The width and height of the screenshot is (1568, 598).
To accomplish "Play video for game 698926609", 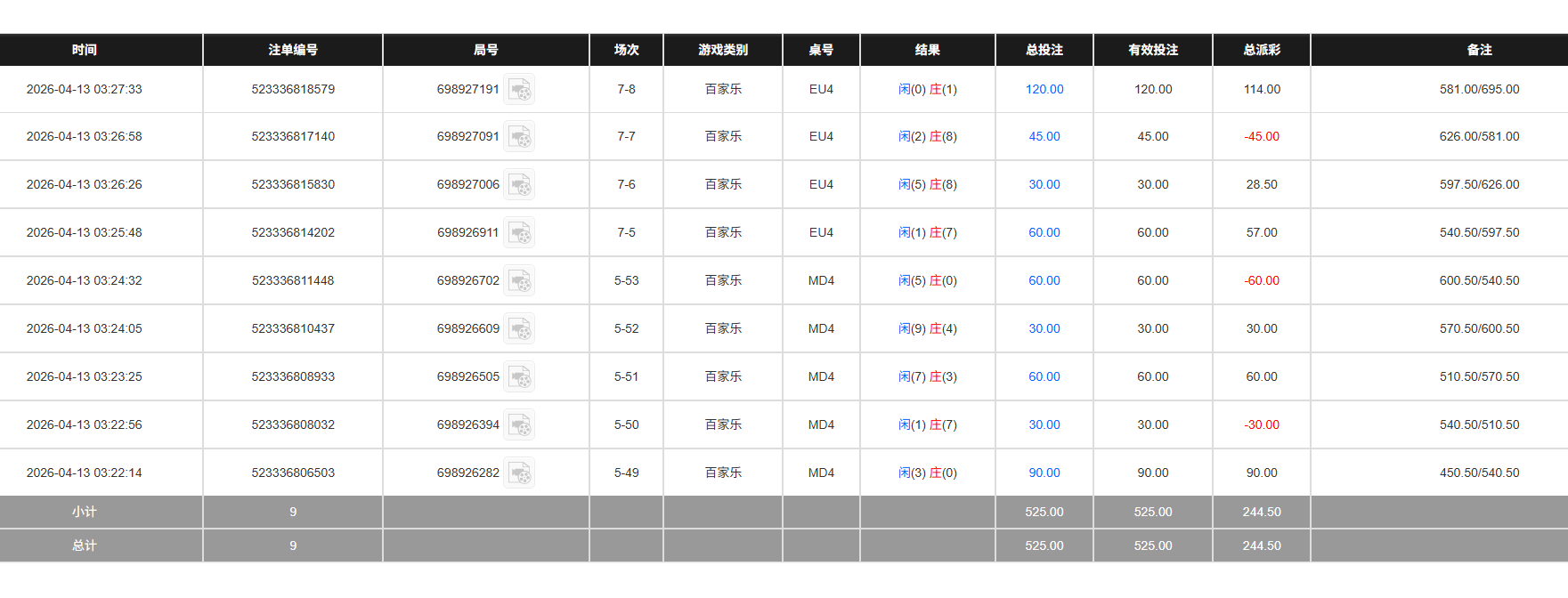I will coord(521,328).
